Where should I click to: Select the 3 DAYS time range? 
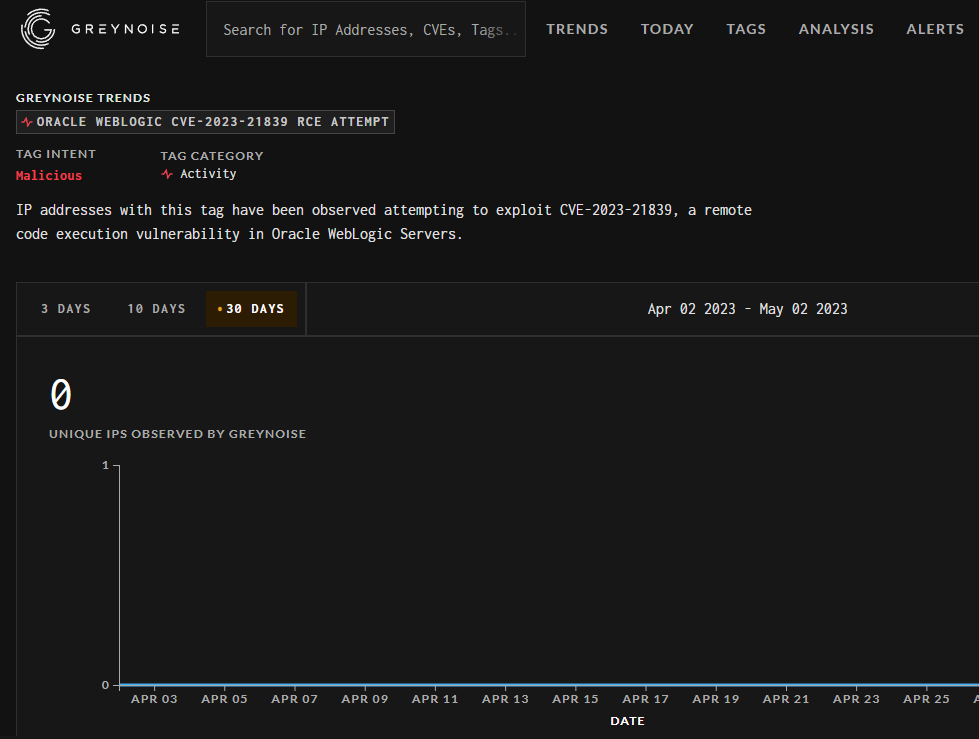(66, 309)
